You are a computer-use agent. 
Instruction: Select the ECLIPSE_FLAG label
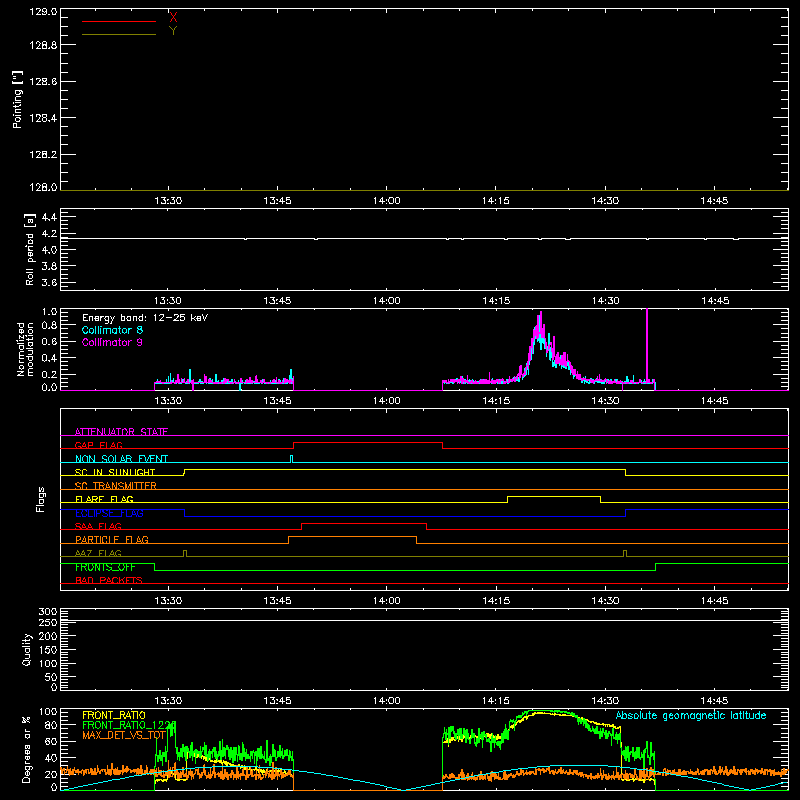click(x=109, y=513)
